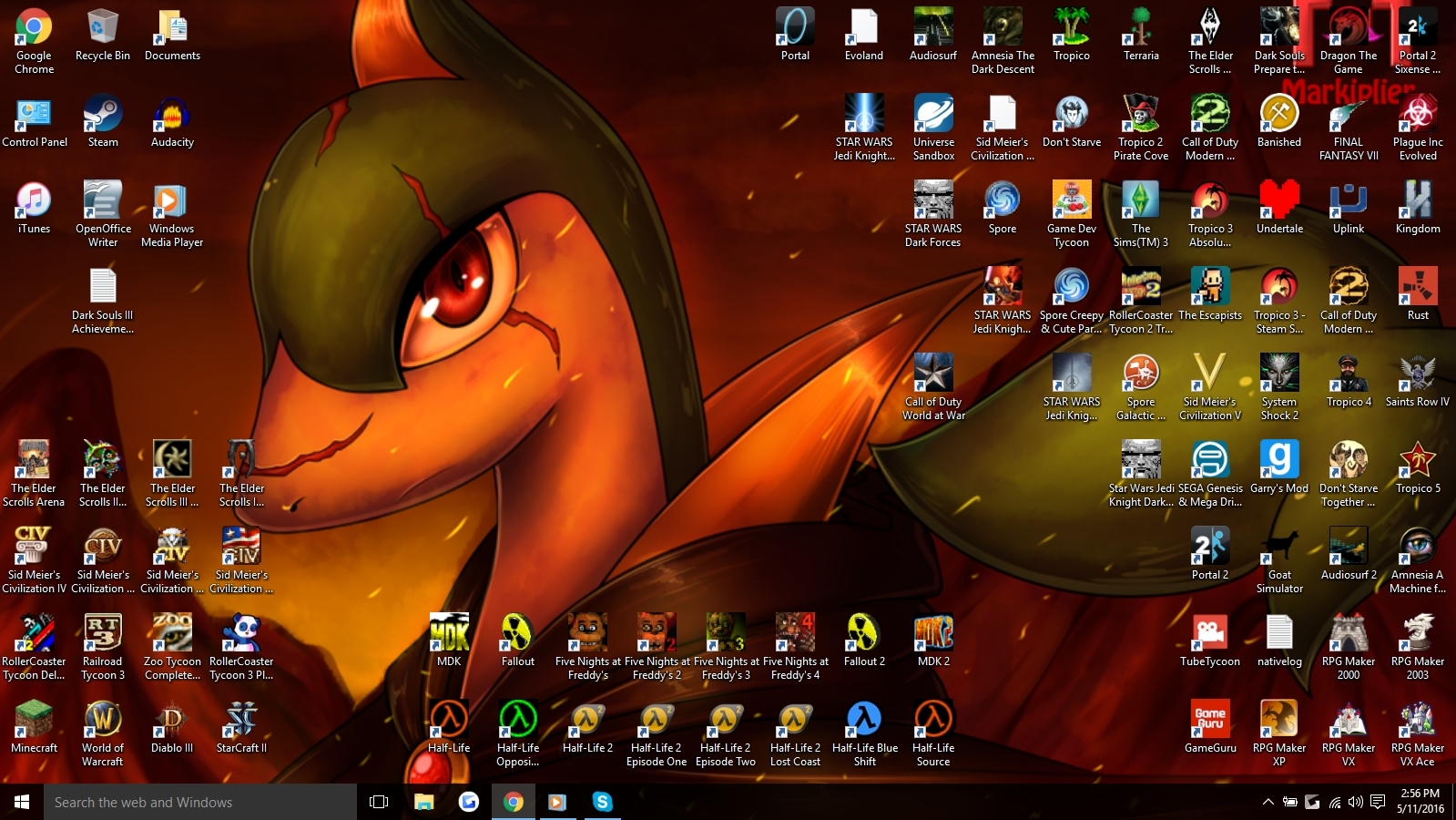Click the Windows Media Player desktop shortcut
Image resolution: width=1456 pixels, height=820 pixels.
click(172, 215)
